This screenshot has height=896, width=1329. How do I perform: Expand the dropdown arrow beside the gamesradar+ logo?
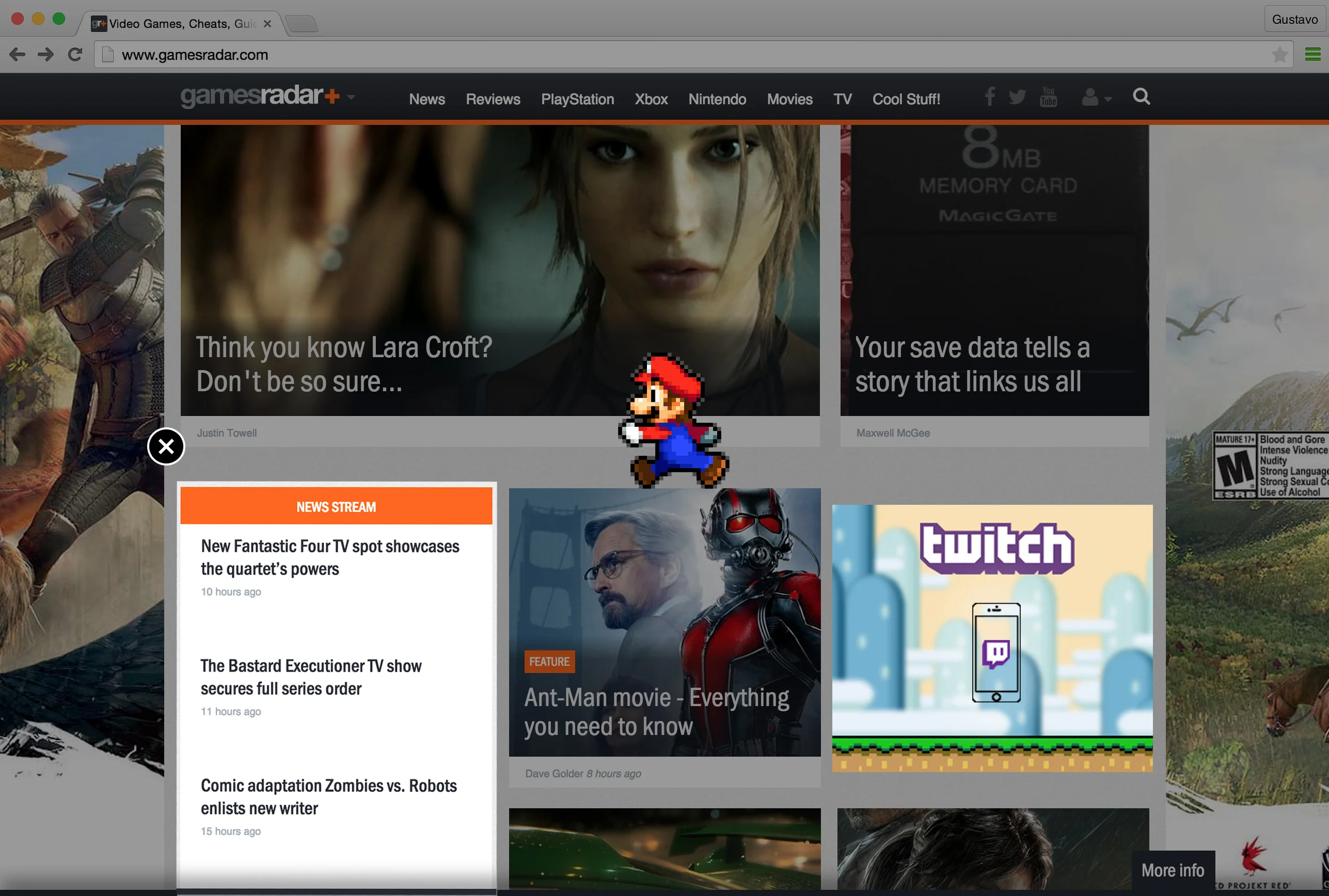tap(351, 97)
